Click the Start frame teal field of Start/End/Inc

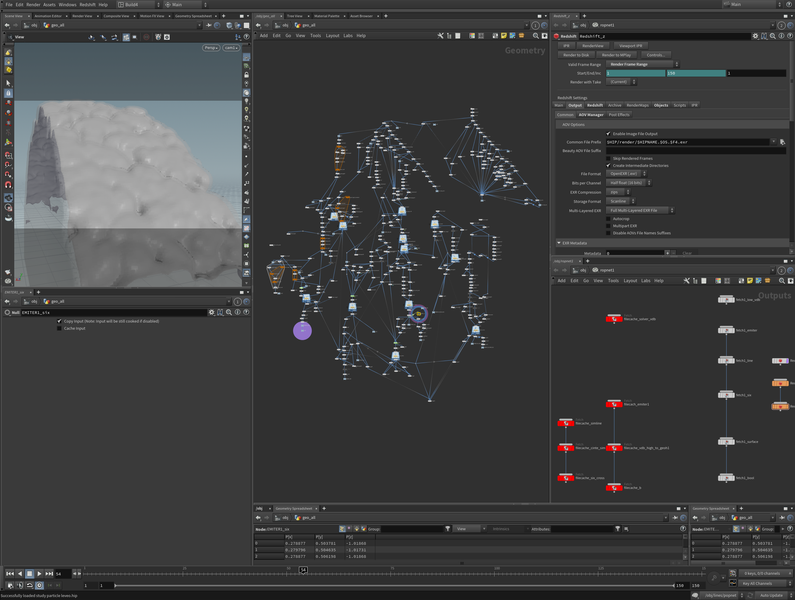[635, 73]
